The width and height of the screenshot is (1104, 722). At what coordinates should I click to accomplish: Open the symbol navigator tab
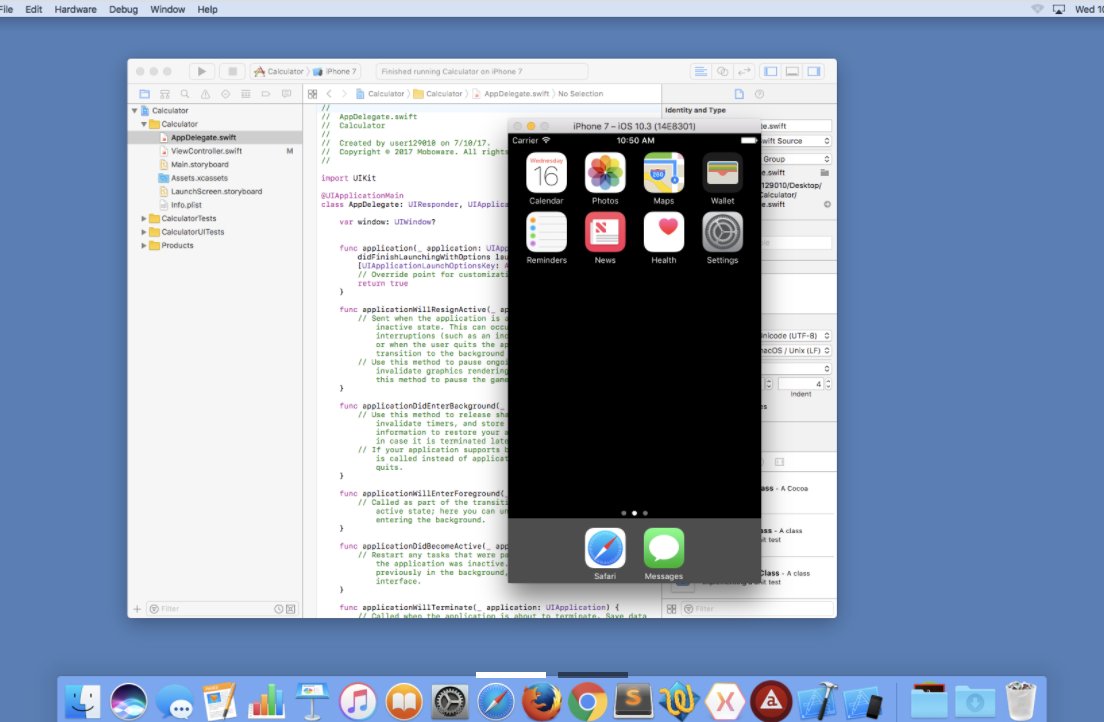tap(165, 94)
